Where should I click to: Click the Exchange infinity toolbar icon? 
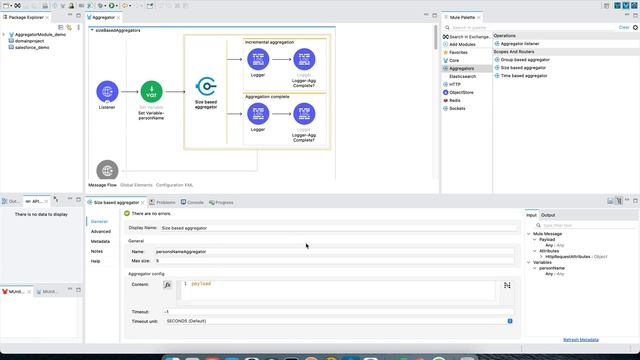[x=17, y=6]
